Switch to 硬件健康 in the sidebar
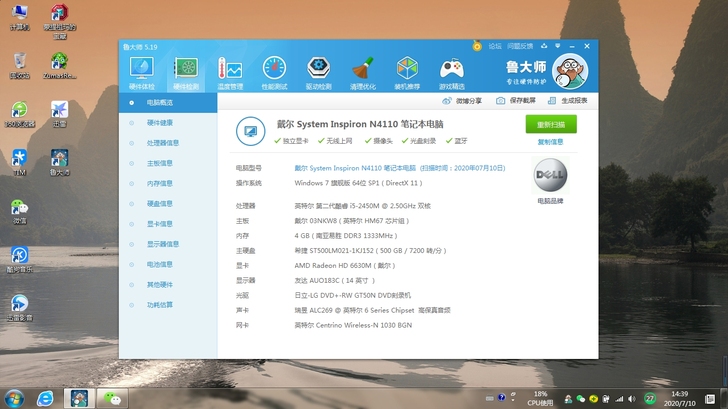 pos(159,123)
